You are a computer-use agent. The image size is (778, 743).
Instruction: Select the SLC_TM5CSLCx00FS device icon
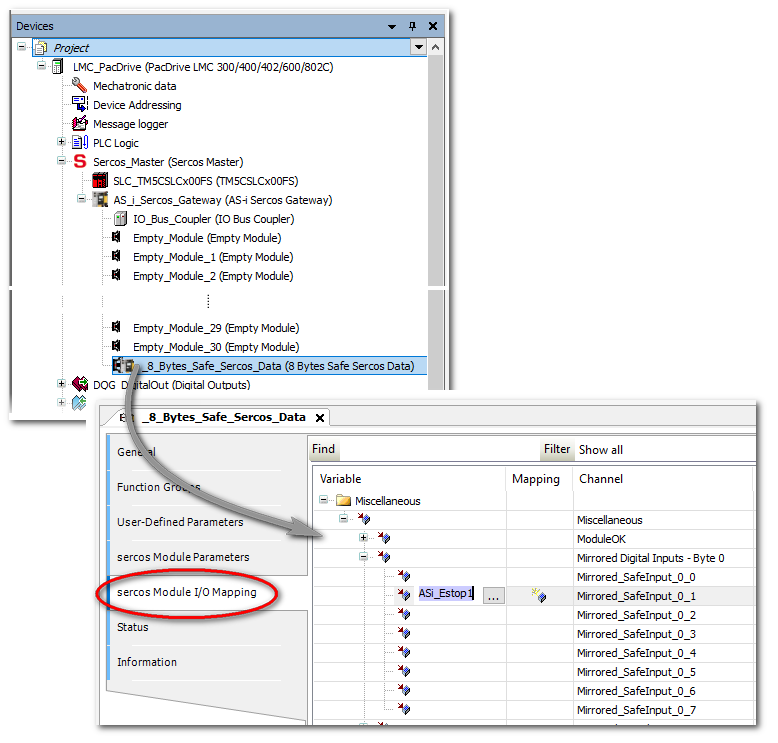(x=100, y=181)
